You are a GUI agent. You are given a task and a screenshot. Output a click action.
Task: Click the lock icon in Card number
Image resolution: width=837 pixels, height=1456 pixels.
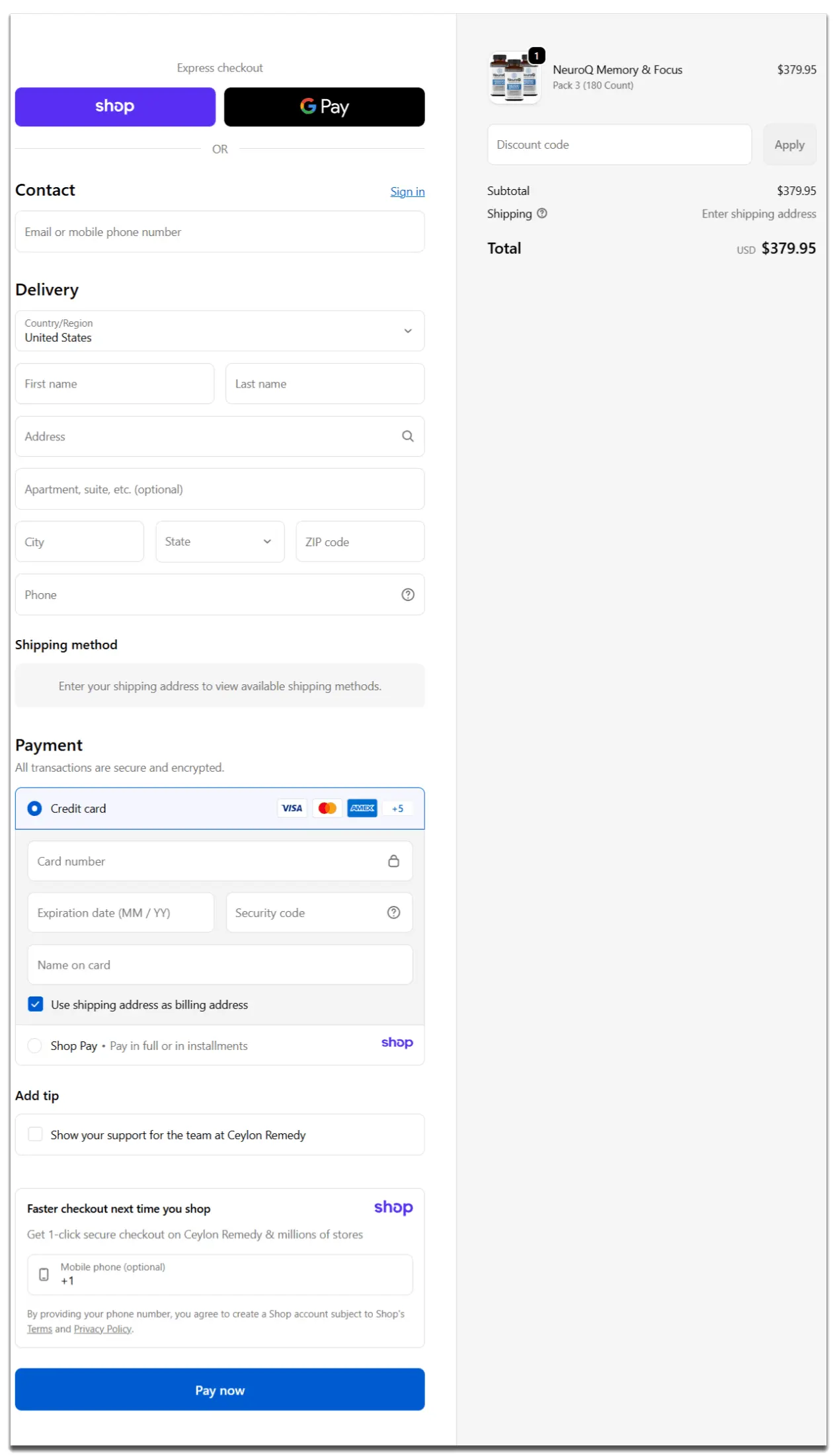[393, 861]
